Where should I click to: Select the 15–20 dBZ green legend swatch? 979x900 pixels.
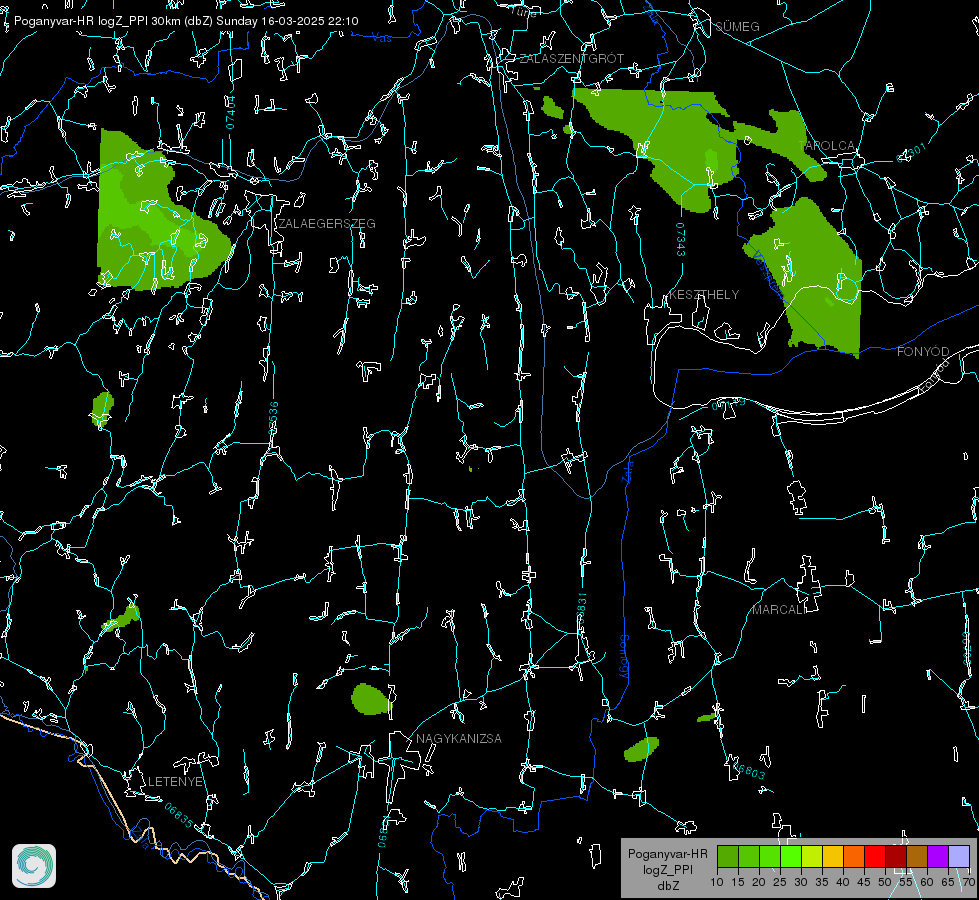(x=749, y=856)
